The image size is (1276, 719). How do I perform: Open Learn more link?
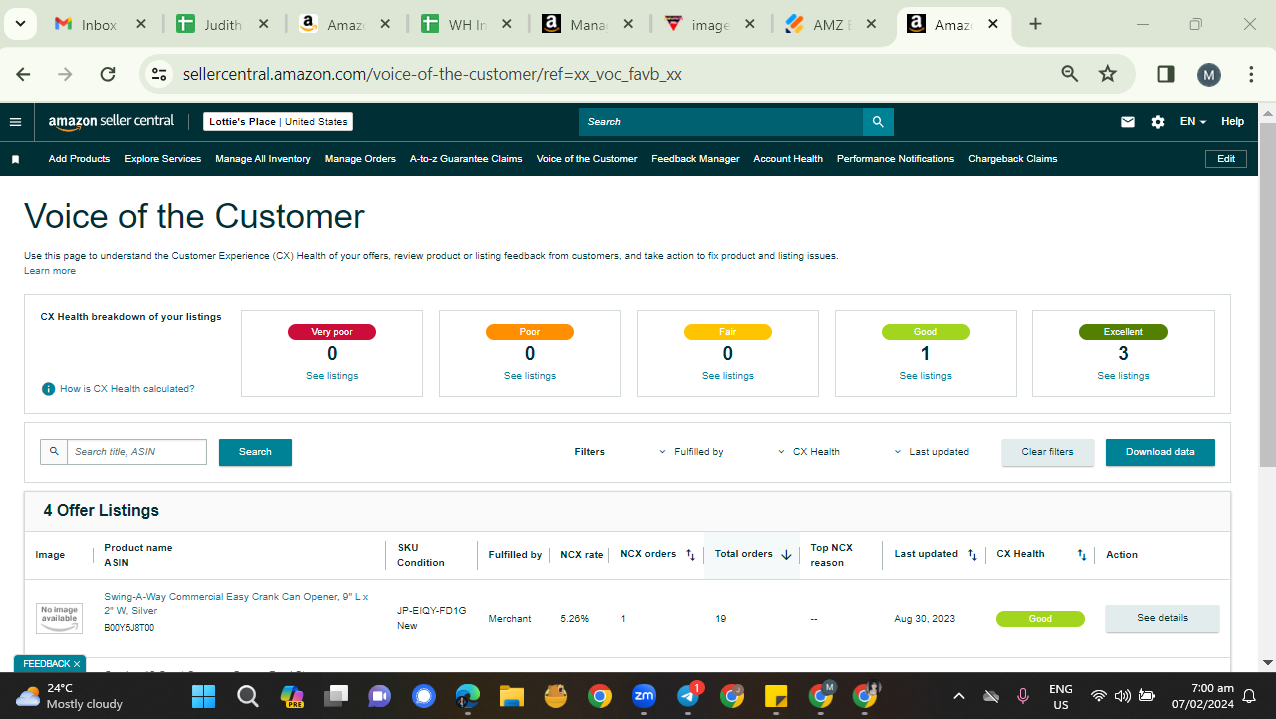pyautogui.click(x=50, y=271)
